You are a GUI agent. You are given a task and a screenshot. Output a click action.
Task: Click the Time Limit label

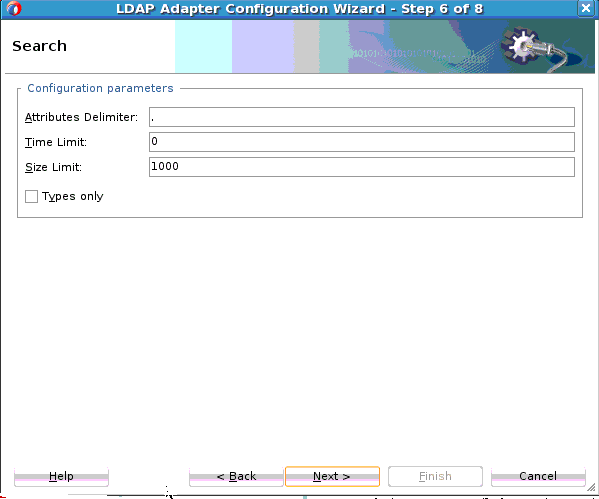[56, 142]
